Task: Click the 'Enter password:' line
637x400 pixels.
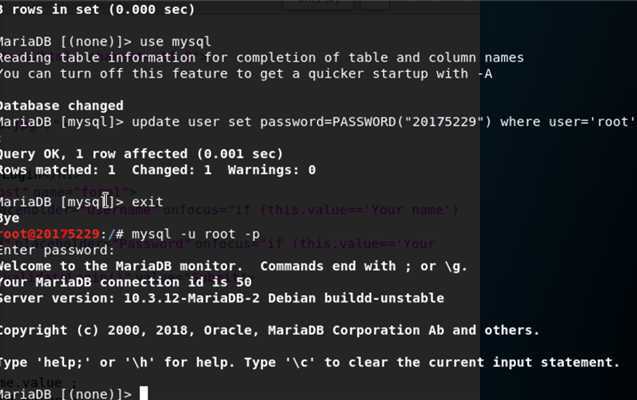Action: tap(57, 250)
